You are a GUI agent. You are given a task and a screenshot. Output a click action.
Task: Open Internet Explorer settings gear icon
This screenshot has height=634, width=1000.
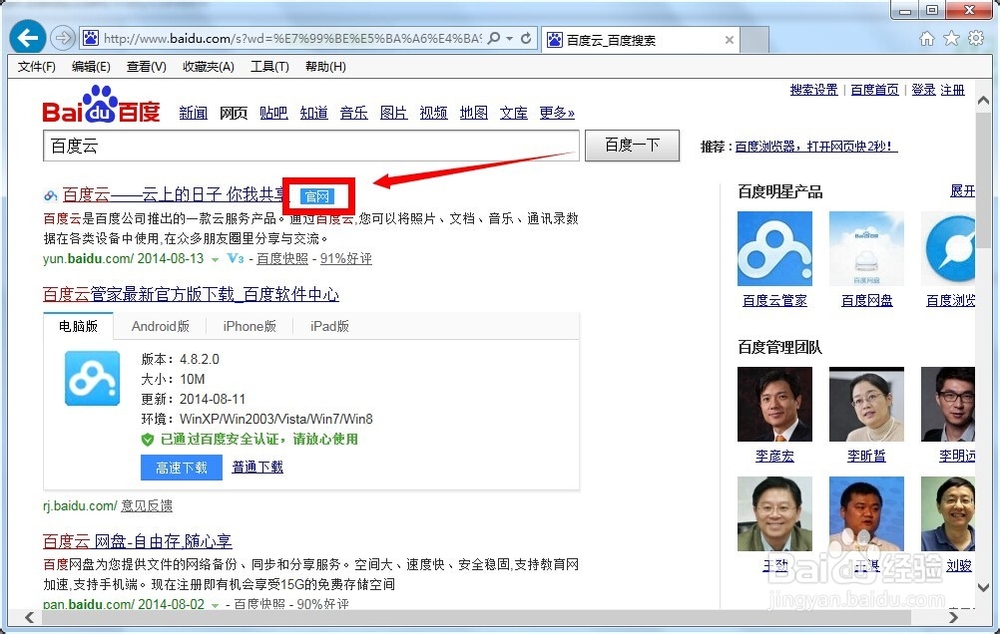[x=976, y=37]
